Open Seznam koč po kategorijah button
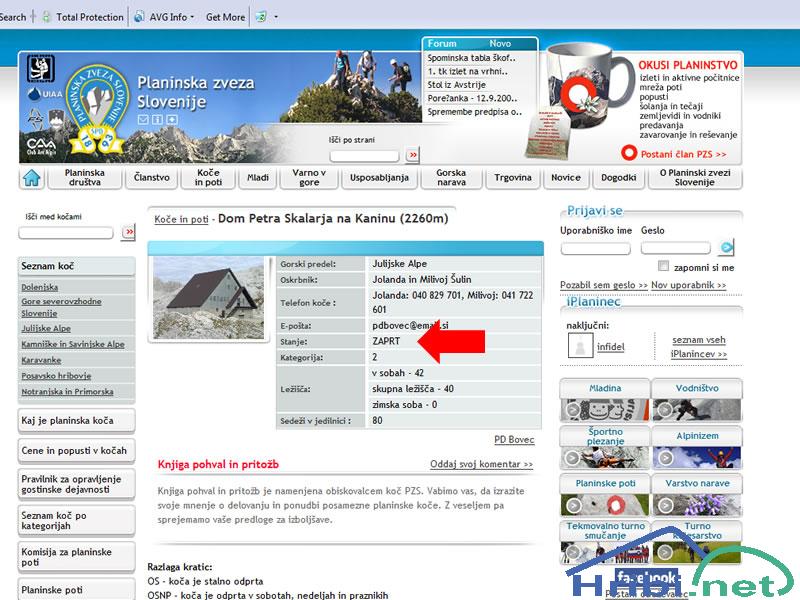The image size is (800, 600). (77, 520)
